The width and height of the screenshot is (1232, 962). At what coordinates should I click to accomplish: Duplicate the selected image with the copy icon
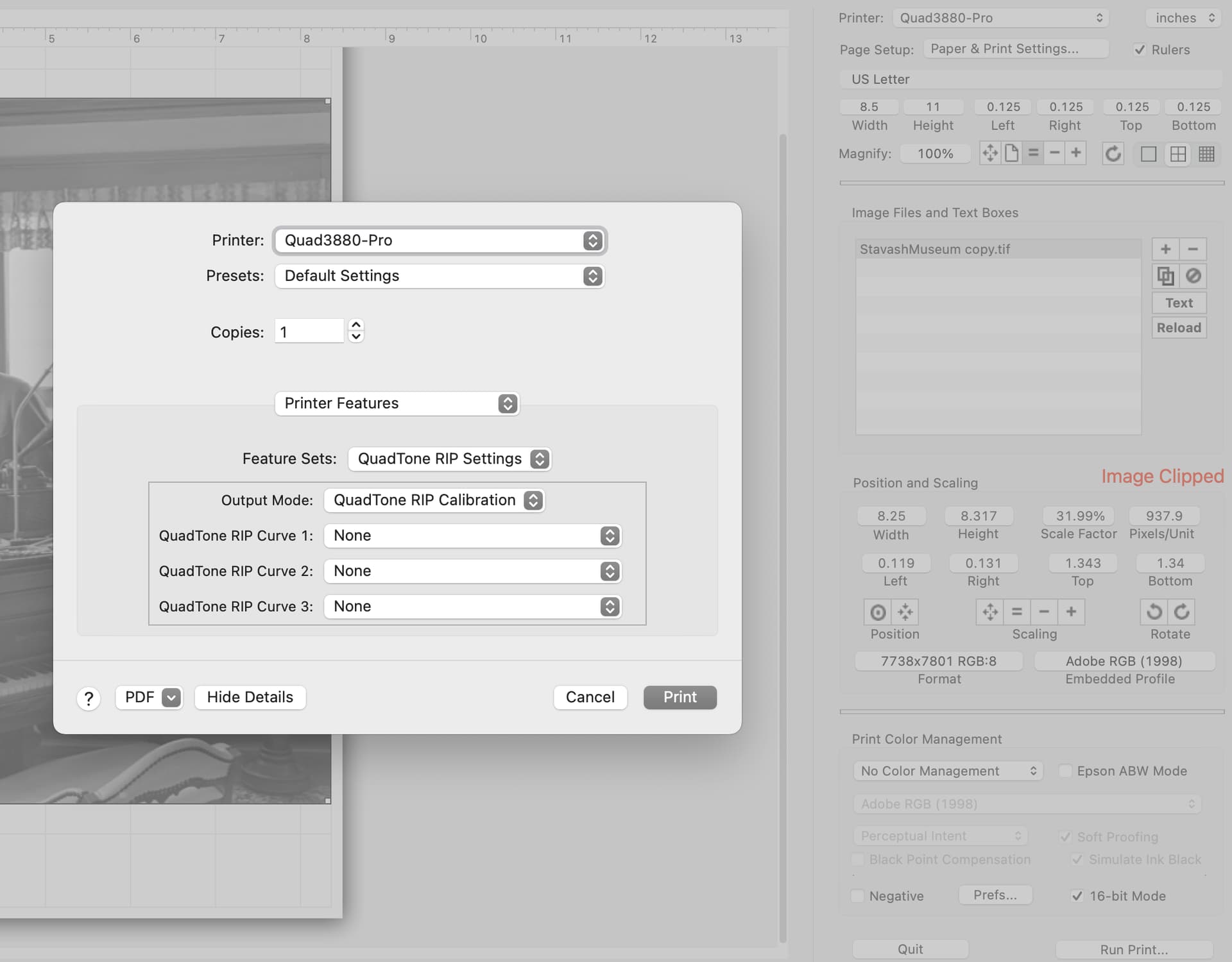click(x=1166, y=276)
